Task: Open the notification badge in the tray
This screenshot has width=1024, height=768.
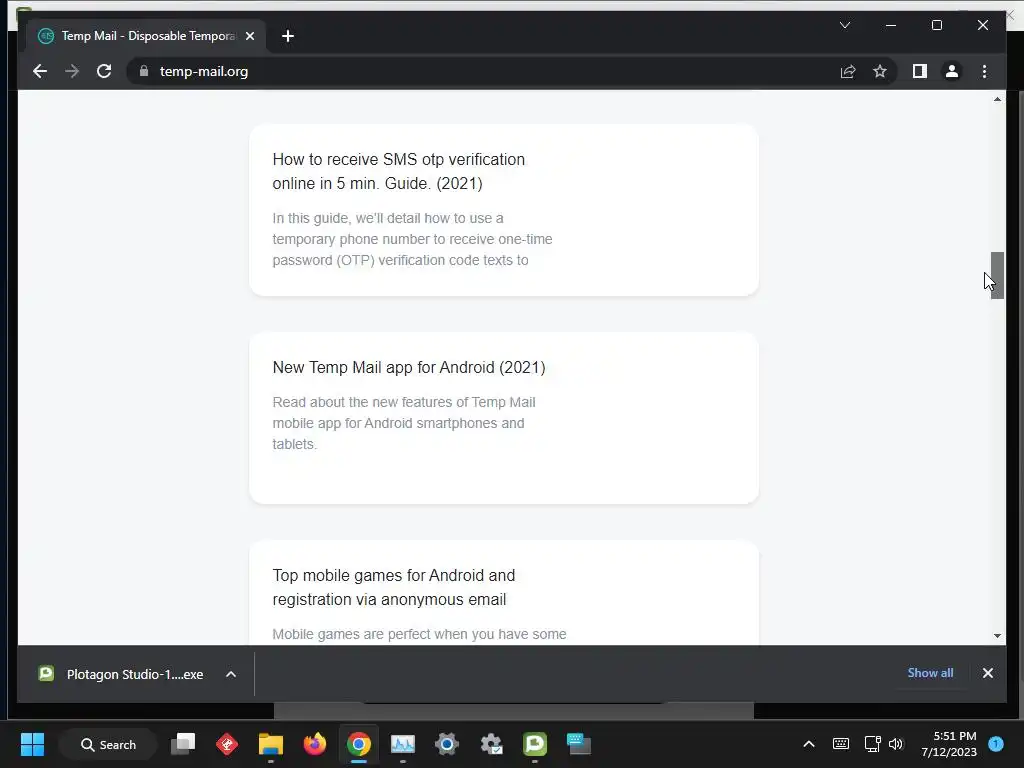Action: 996,744
